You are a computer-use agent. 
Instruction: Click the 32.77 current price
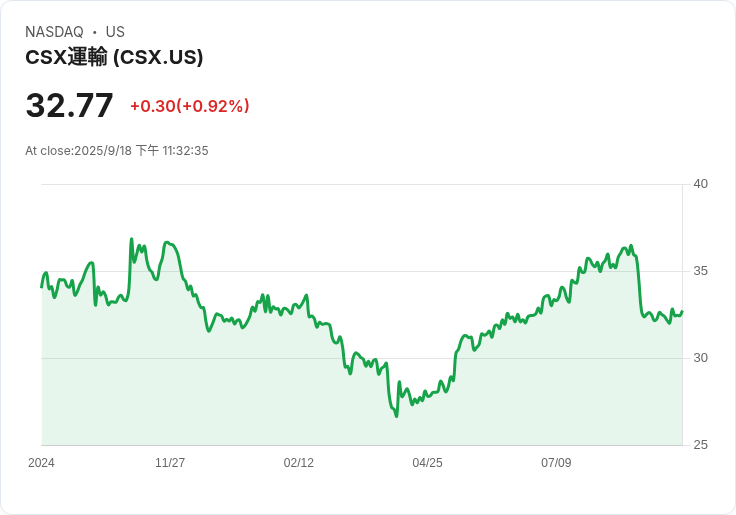[x=69, y=106]
